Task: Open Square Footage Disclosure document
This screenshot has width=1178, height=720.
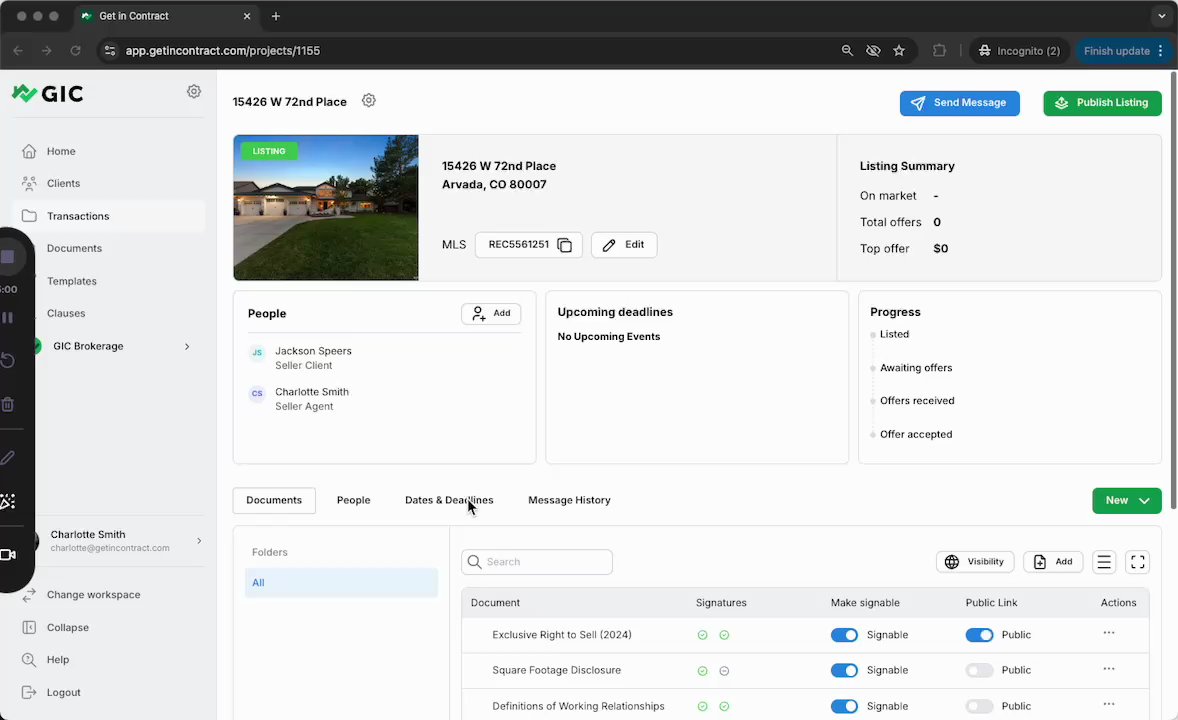Action: pyautogui.click(x=557, y=670)
